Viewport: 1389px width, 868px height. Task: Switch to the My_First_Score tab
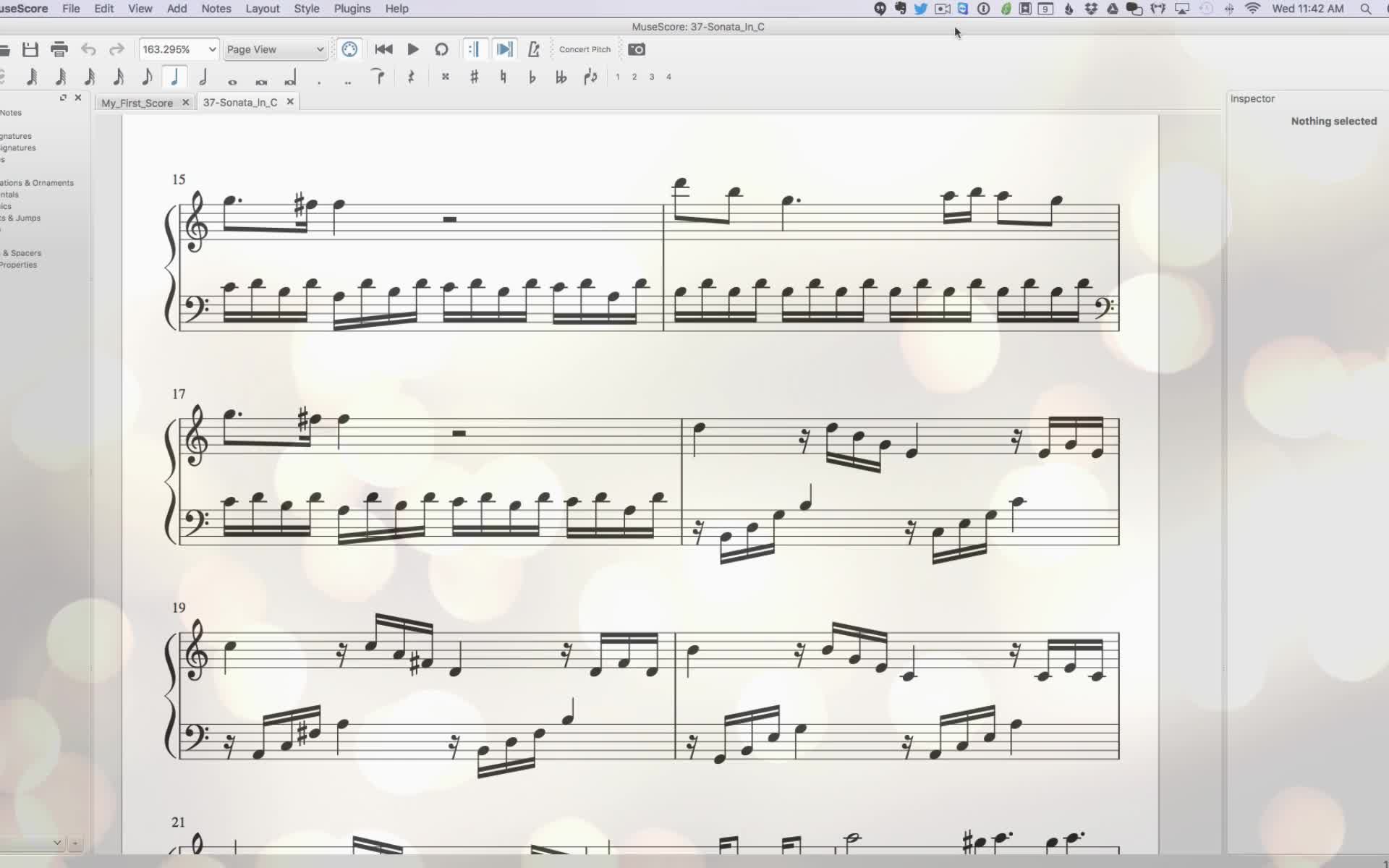[137, 102]
